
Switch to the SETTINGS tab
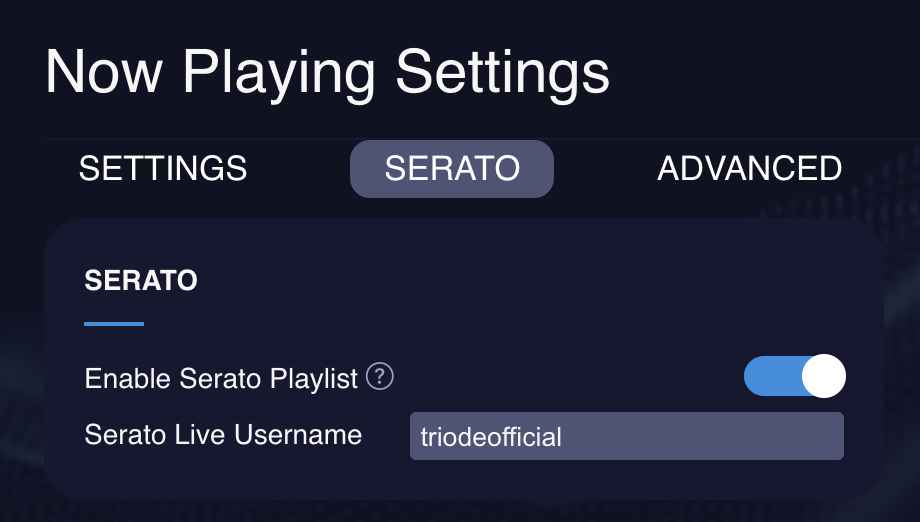163,169
